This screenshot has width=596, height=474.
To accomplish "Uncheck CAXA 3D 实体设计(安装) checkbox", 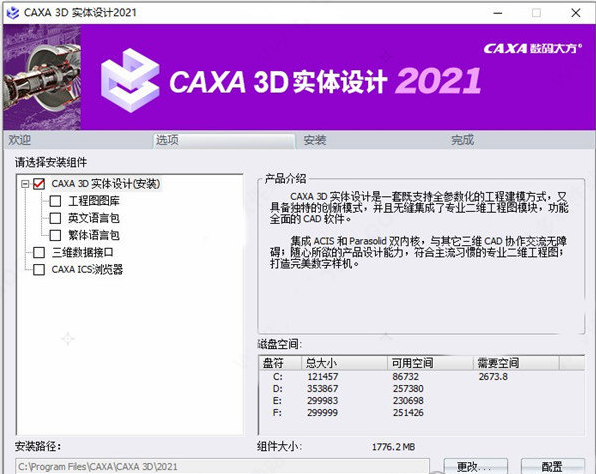I will 39,184.
